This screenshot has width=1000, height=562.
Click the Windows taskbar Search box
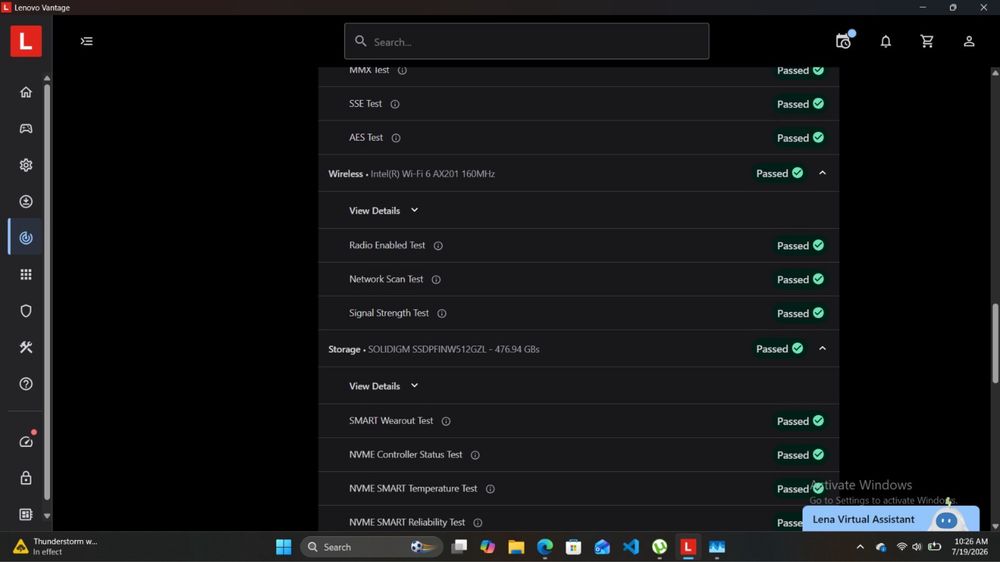(x=371, y=547)
